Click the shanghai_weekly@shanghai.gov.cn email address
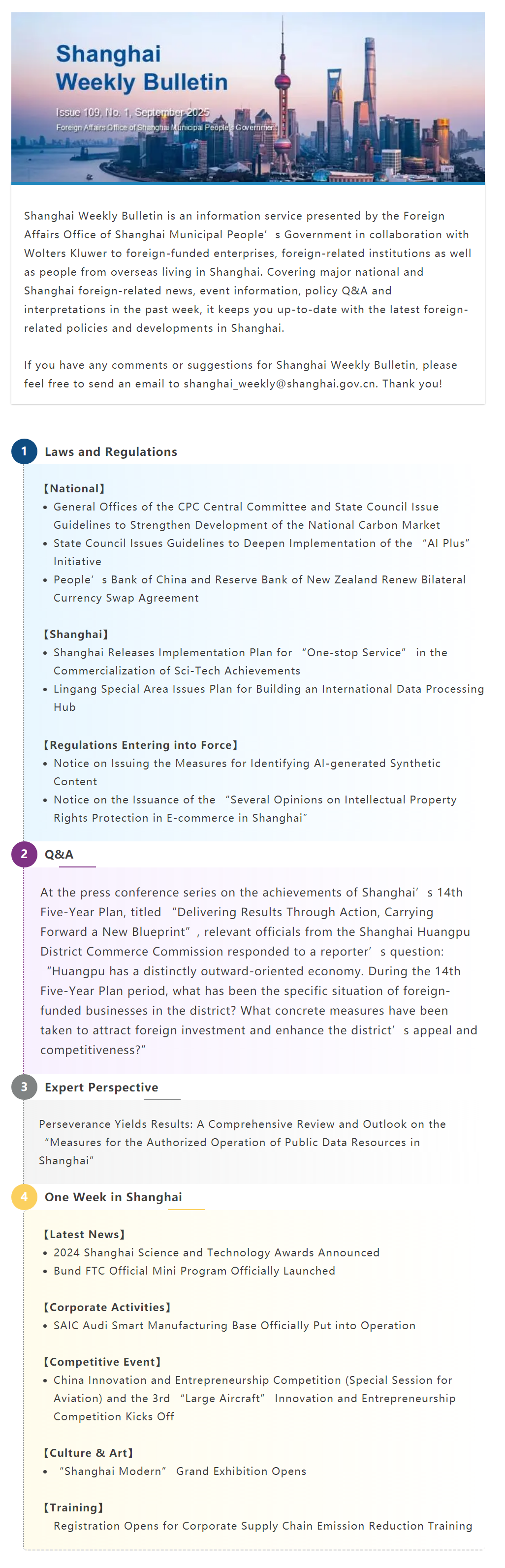Image resolution: width=505 pixels, height=1568 pixels. click(279, 384)
